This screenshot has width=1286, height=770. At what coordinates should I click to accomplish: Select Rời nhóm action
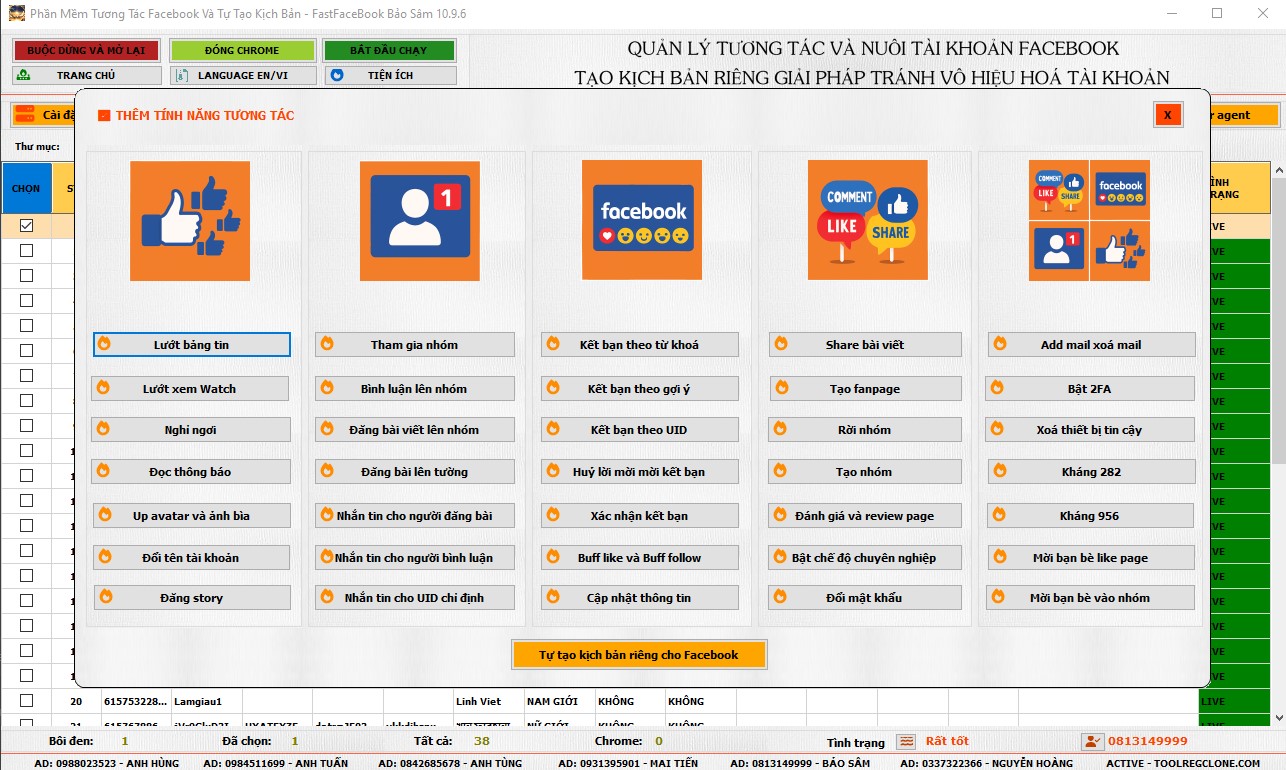click(x=865, y=430)
